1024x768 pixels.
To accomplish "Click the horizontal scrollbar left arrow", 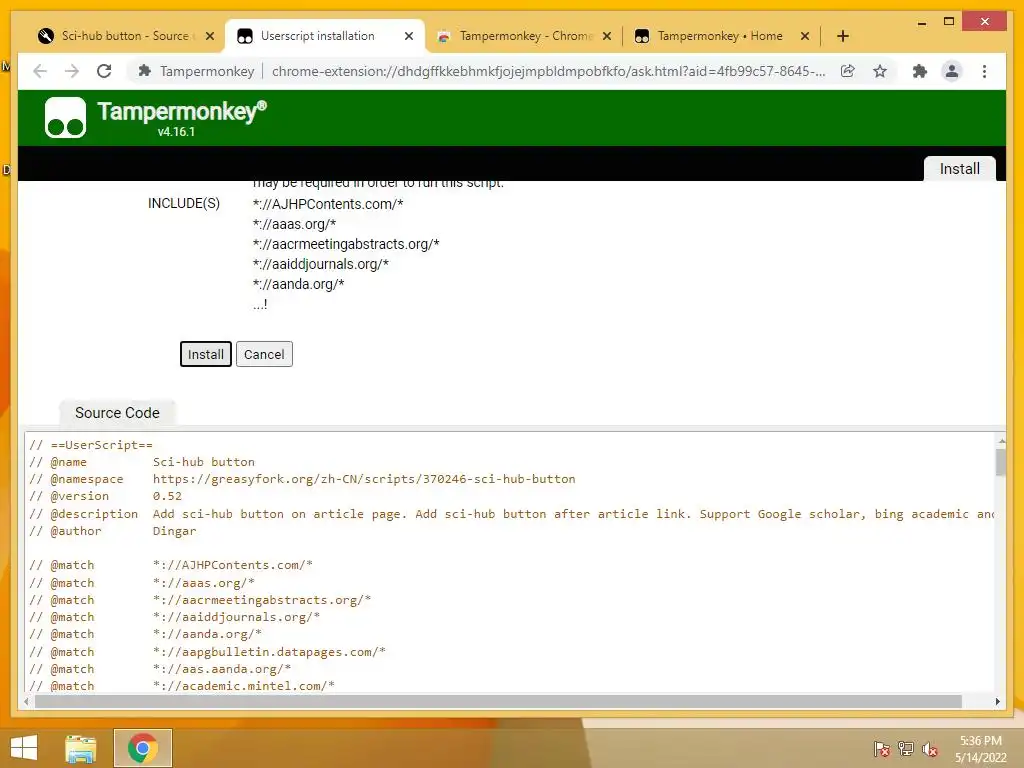I will coord(26,701).
